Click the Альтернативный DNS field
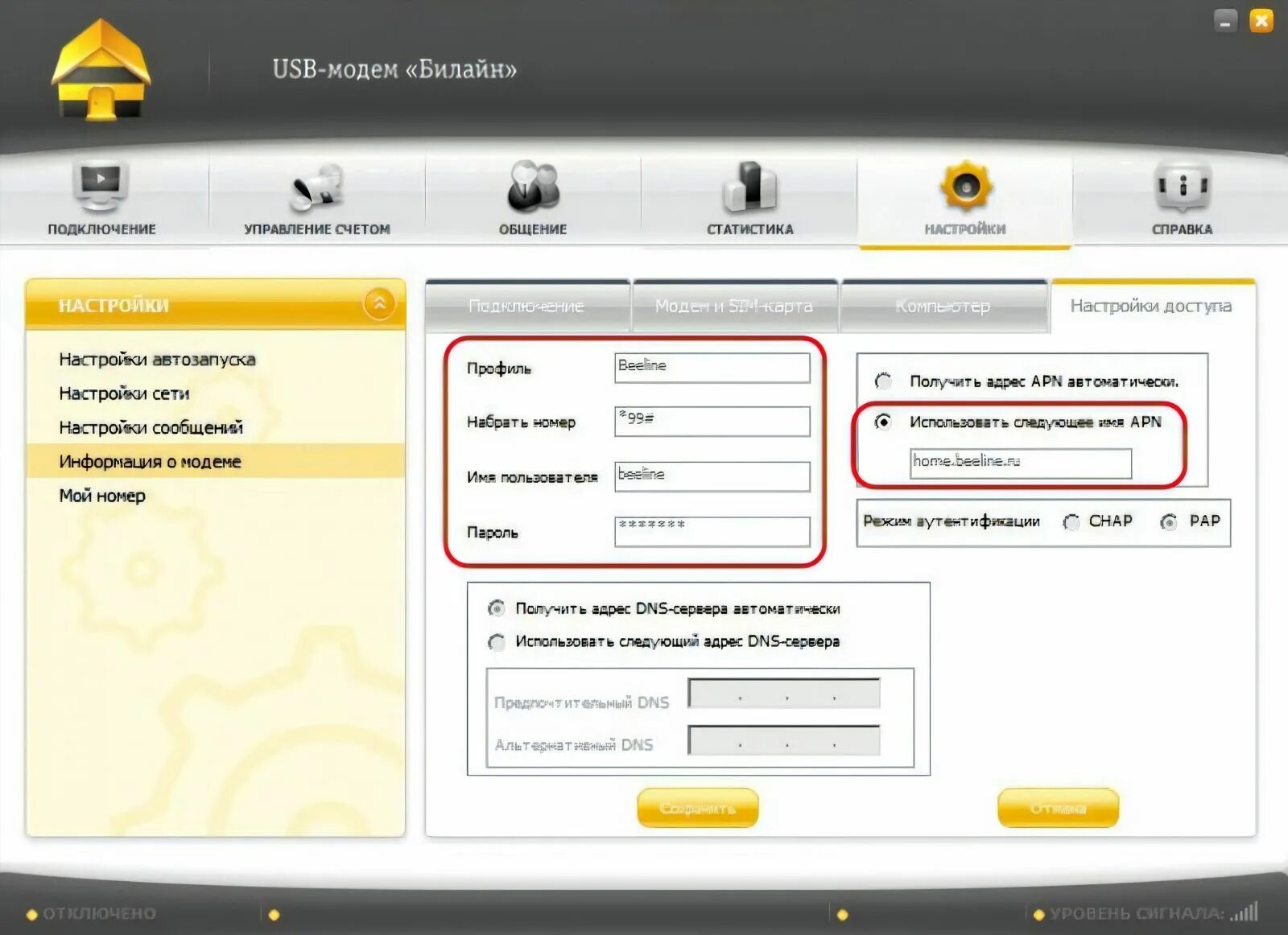 pos(784,740)
